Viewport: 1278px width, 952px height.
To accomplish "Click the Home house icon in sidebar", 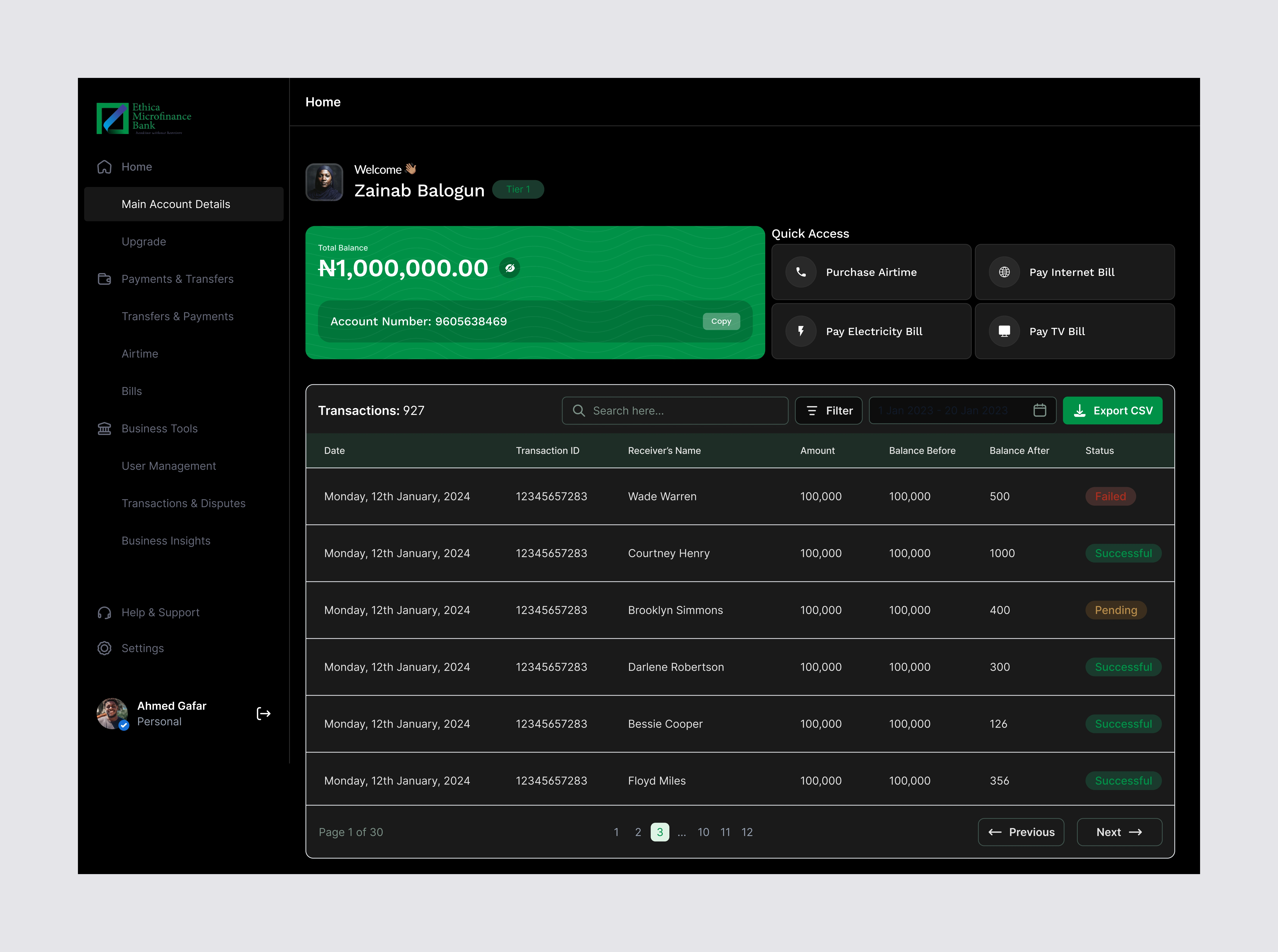I will pyautogui.click(x=104, y=167).
